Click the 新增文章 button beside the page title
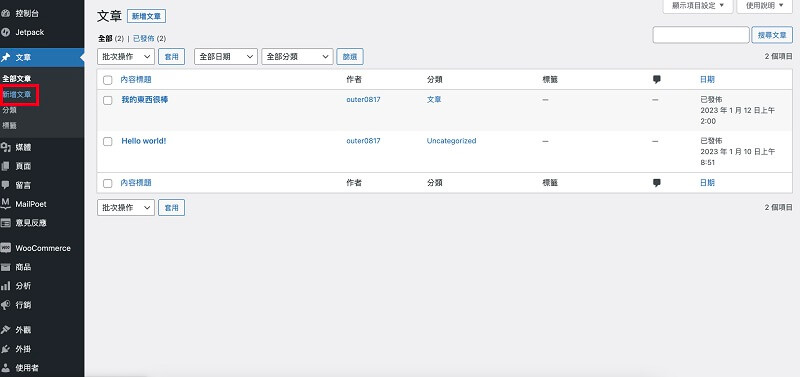Screen dimensions: 800x377 pyautogui.click(x=146, y=16)
